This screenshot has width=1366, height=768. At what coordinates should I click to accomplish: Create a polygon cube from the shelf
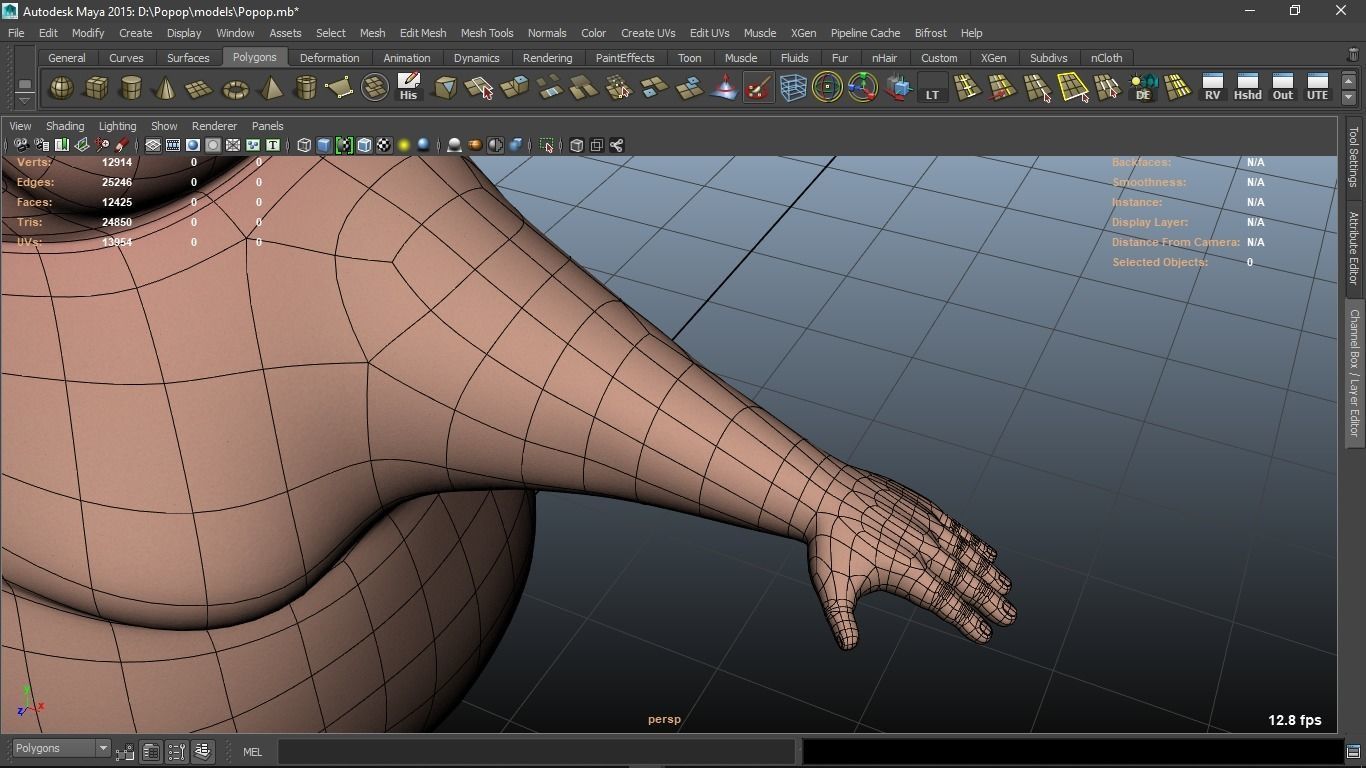coord(96,89)
